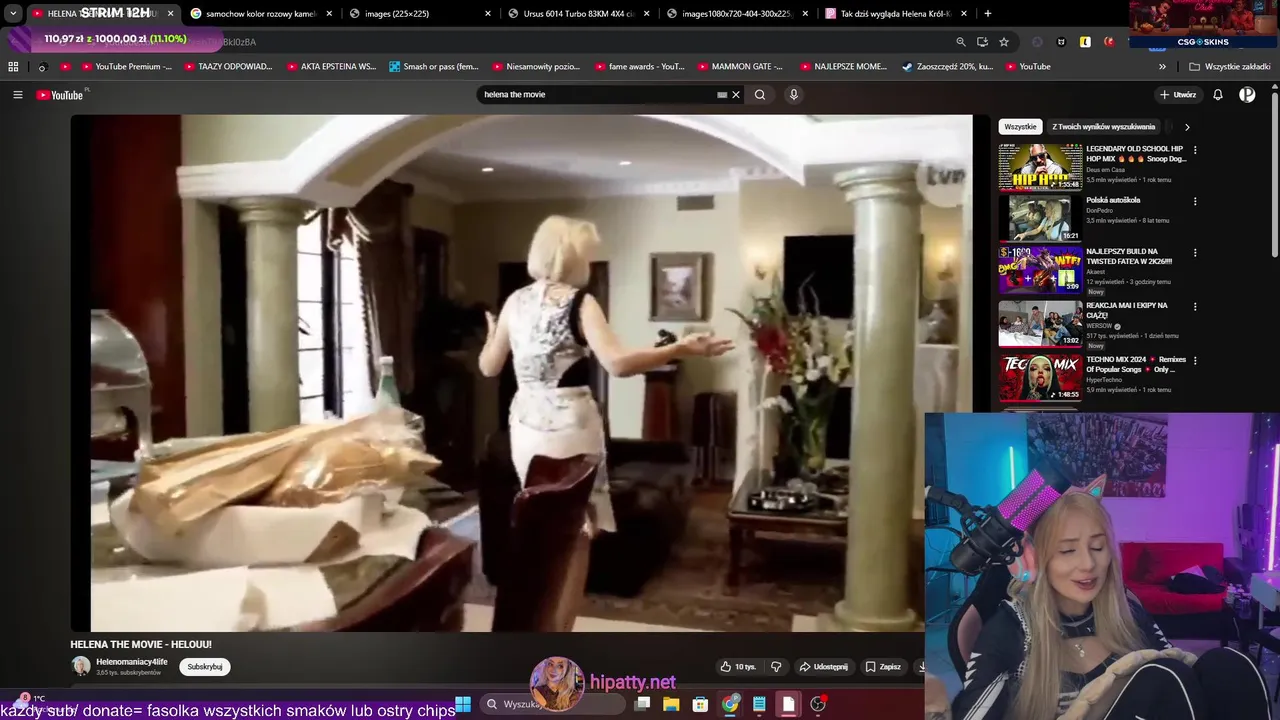
Task: Open Smash or pass (fem... bookmark
Action: [x=434, y=67]
